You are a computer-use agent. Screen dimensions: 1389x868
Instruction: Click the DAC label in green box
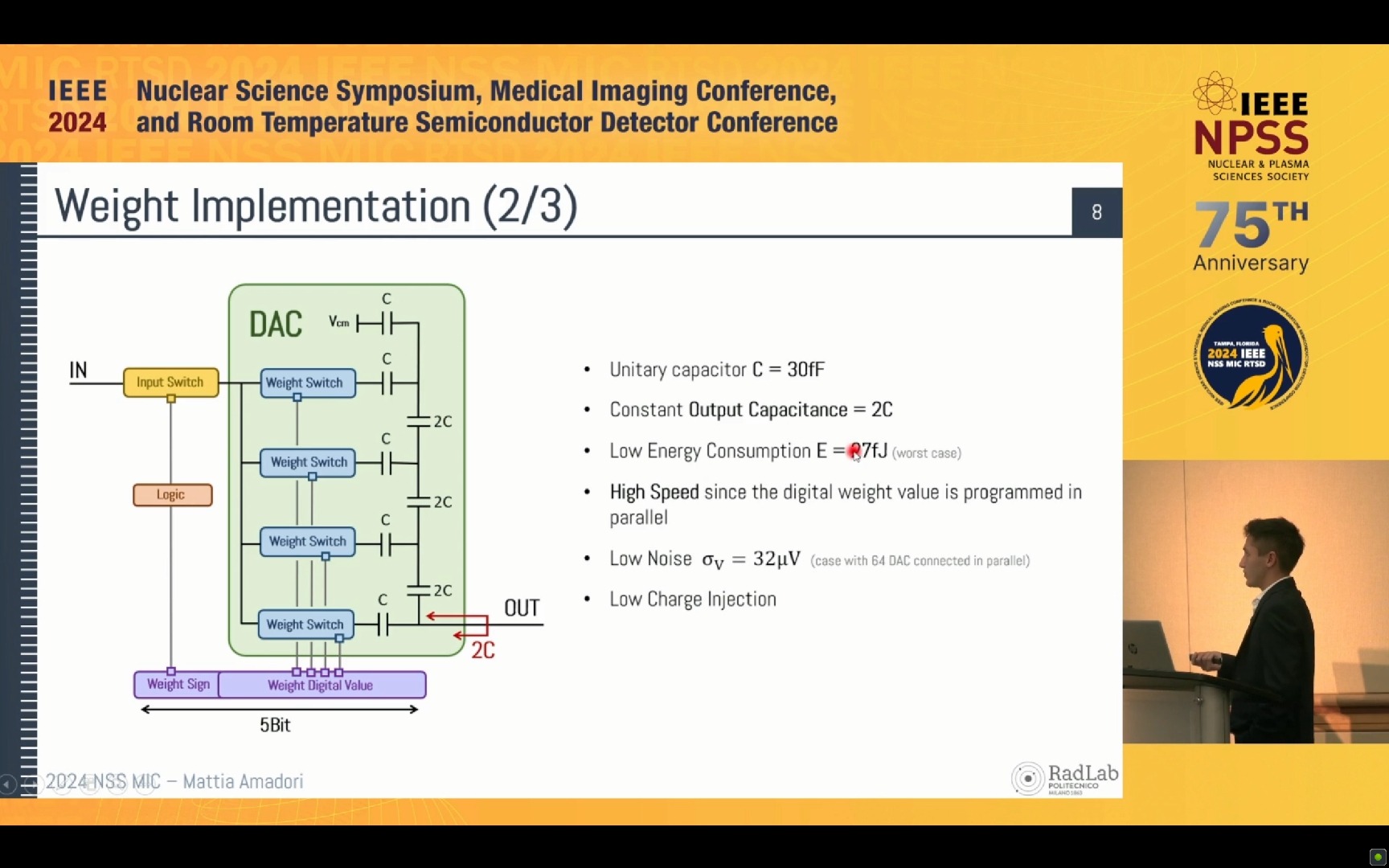click(276, 325)
